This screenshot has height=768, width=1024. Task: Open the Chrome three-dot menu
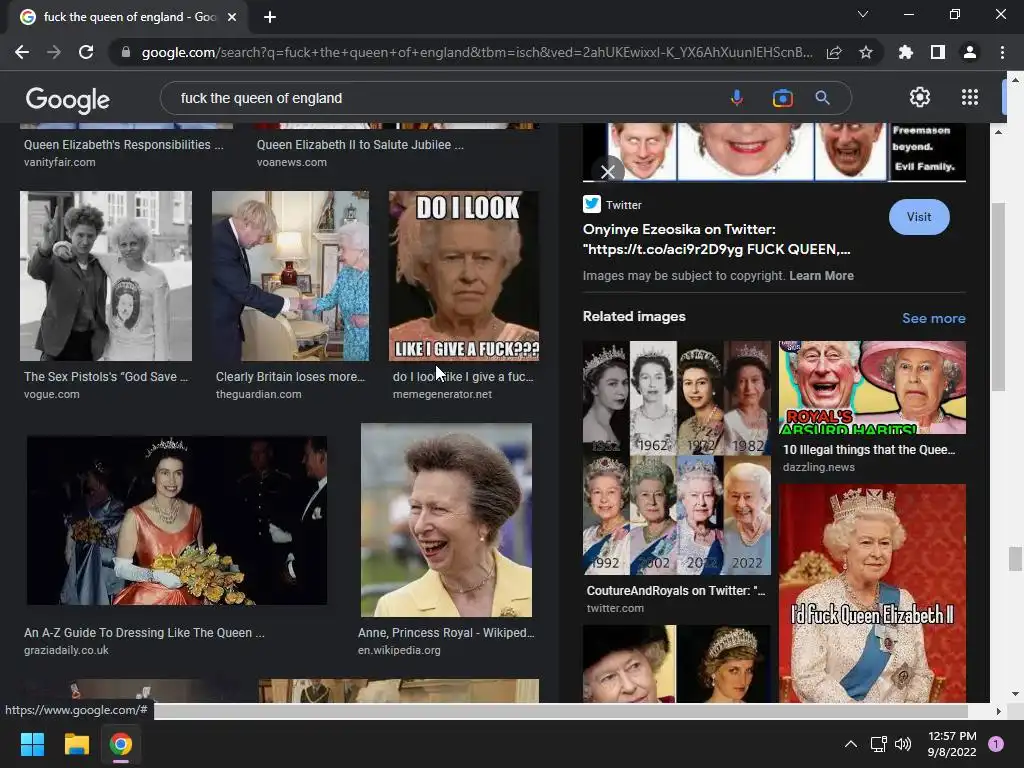tap(1002, 52)
